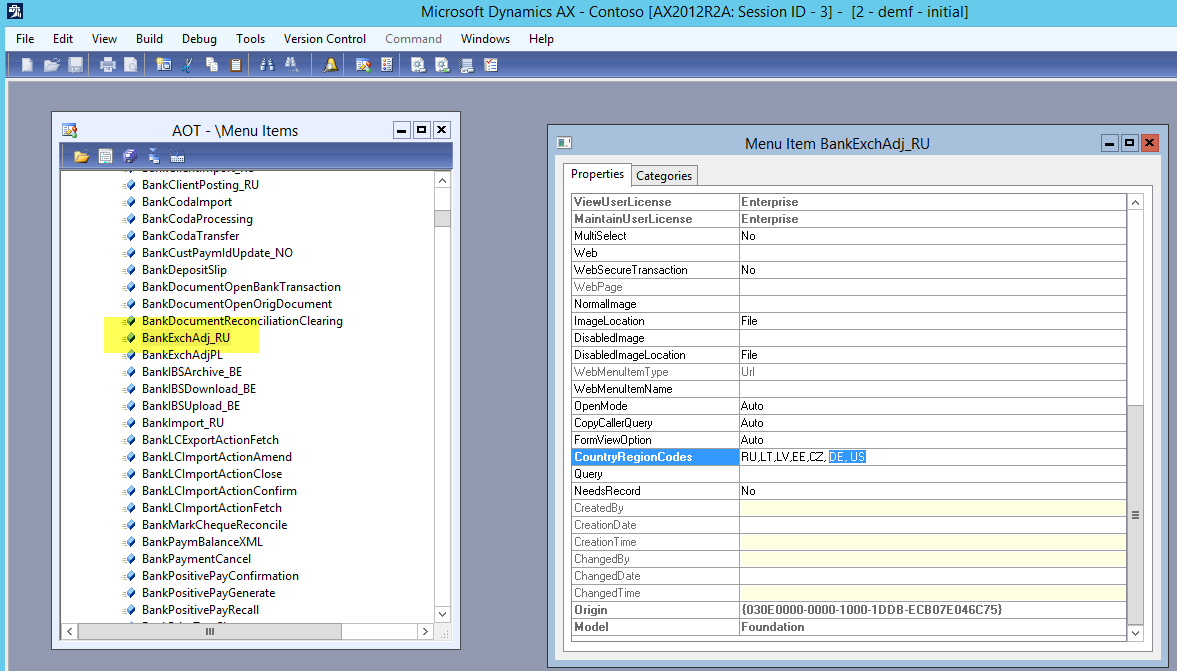Open the Version Control menu
Screen dimensions: 1177x671
325,39
